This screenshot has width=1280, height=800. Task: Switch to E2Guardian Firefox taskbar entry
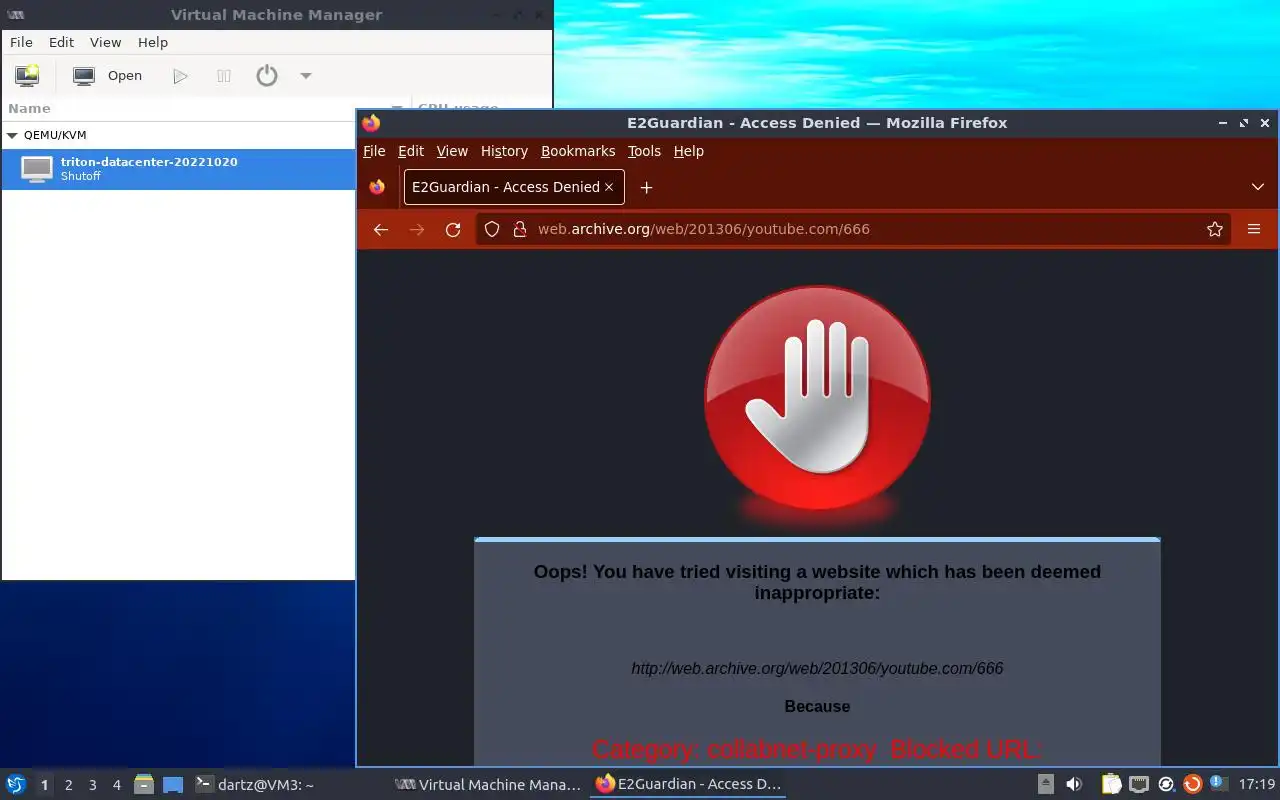pos(688,785)
